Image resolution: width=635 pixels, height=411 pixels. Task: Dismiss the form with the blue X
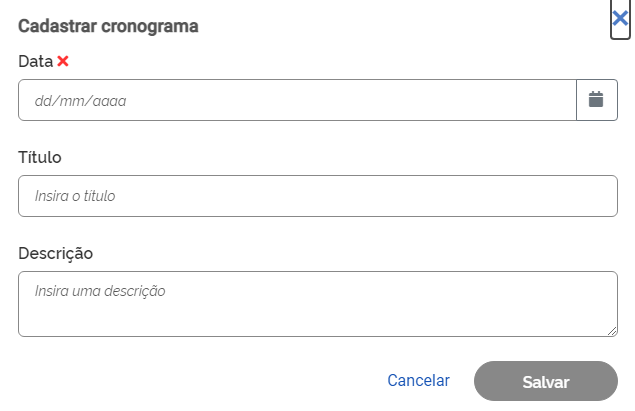tap(620, 18)
